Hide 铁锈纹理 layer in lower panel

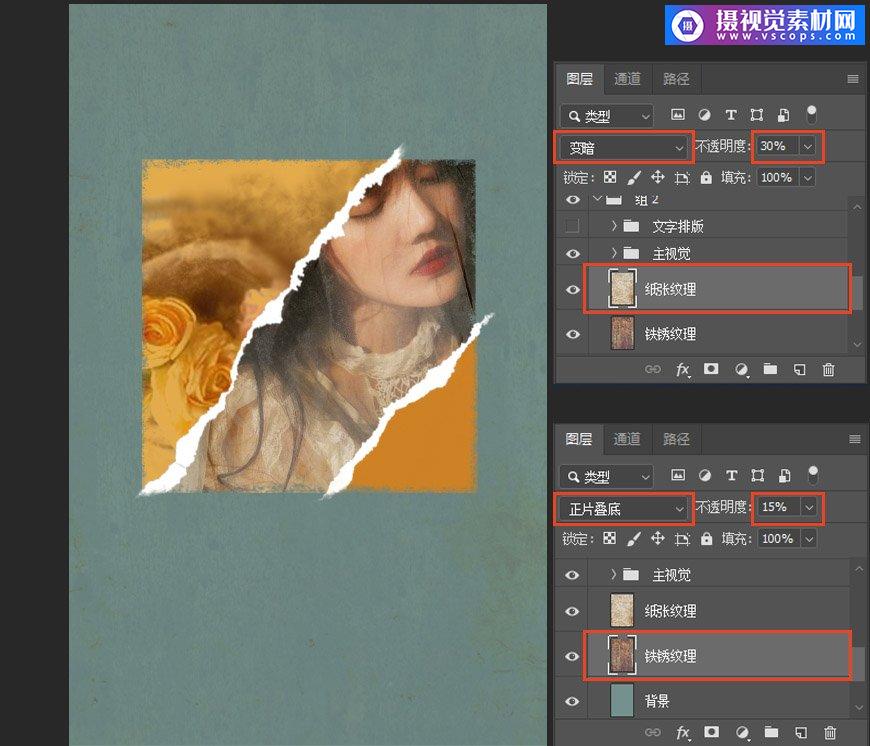pyautogui.click(x=572, y=656)
